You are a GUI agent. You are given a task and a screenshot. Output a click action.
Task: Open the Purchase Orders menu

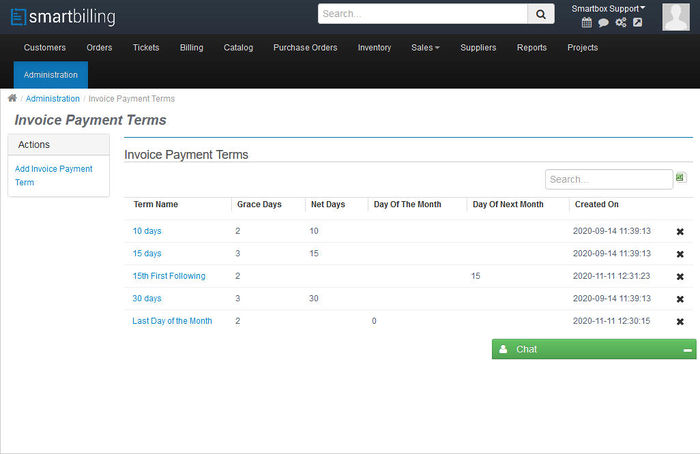[x=305, y=47]
